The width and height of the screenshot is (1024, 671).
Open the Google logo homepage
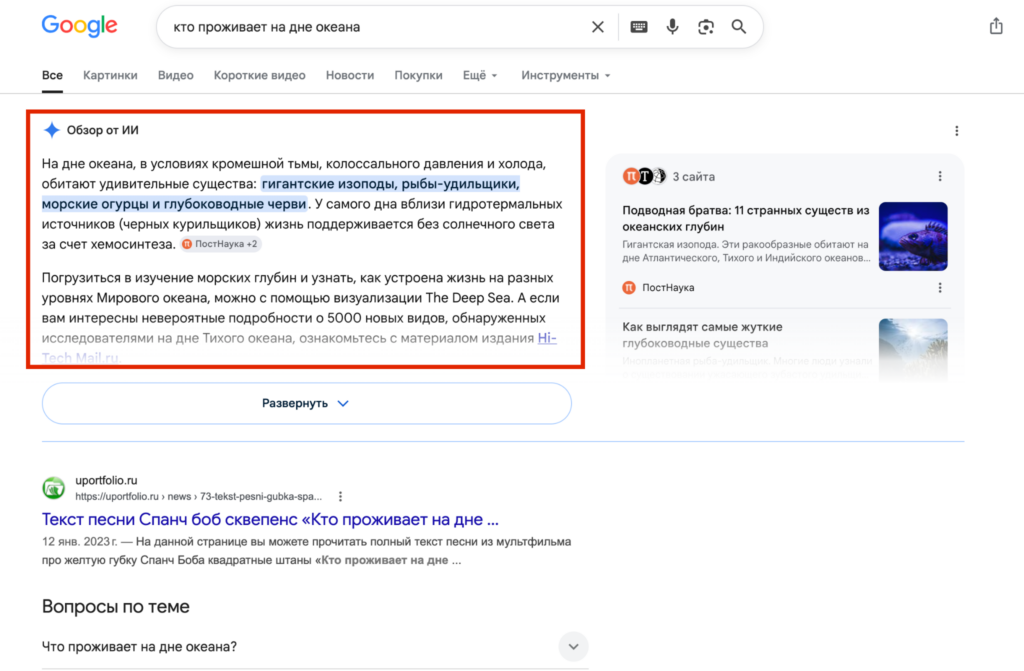(x=79, y=26)
